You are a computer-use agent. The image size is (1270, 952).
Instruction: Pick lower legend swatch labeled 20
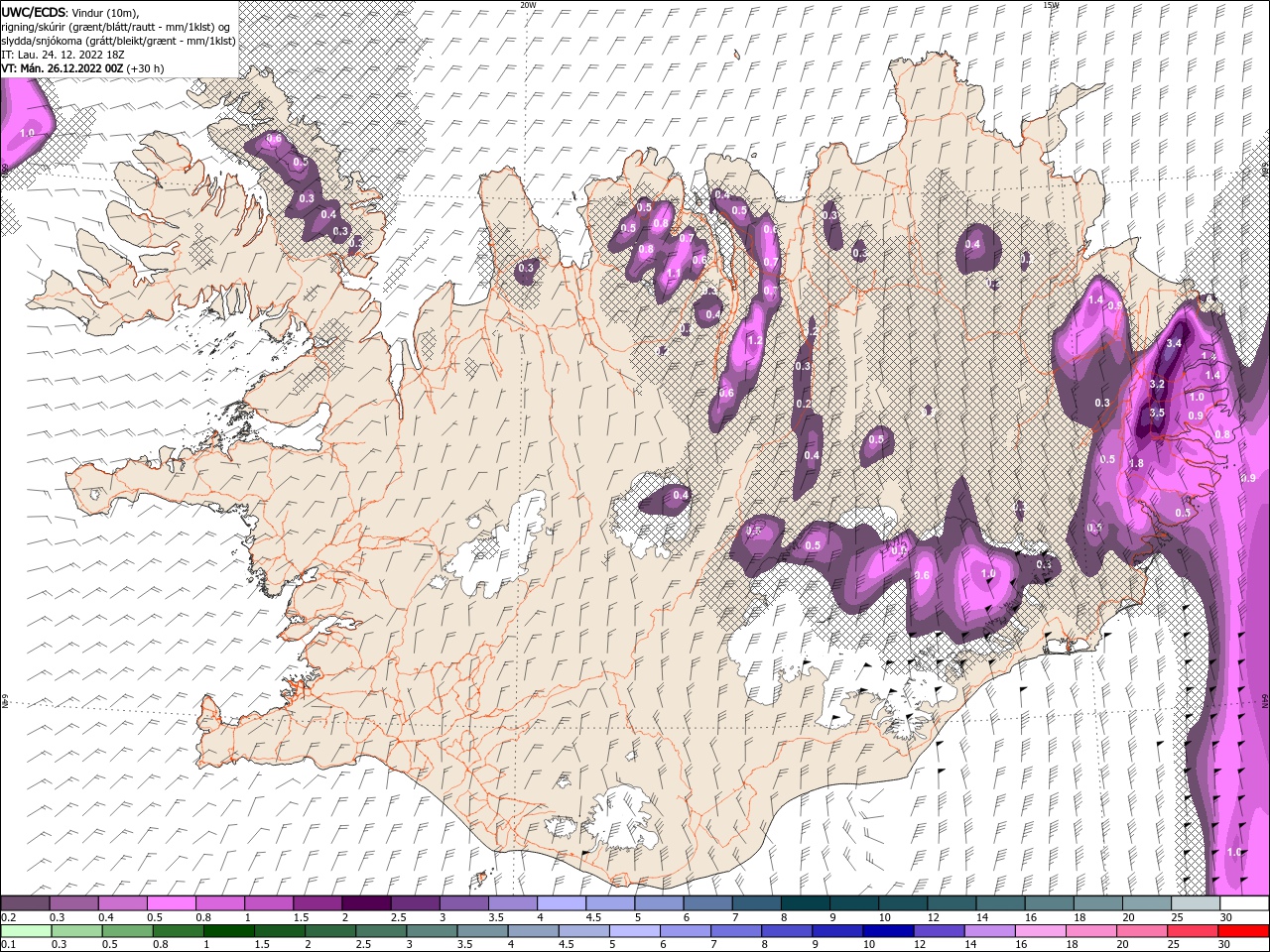1142,931
